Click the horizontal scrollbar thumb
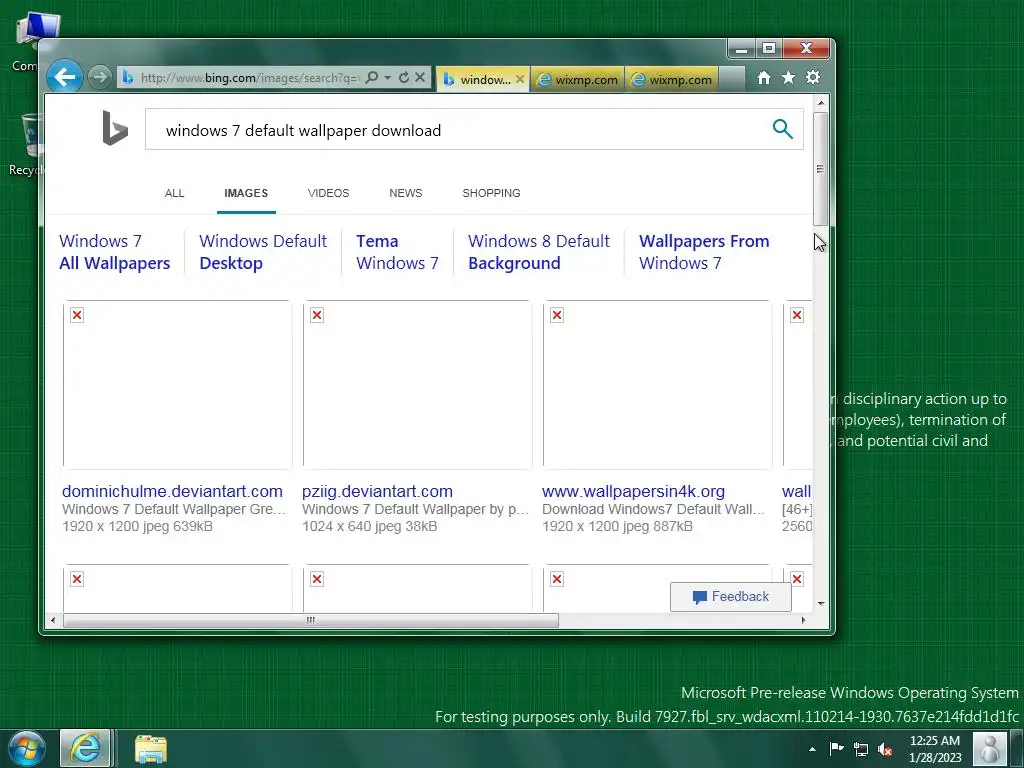Viewport: 1024px width, 768px height. (311, 620)
